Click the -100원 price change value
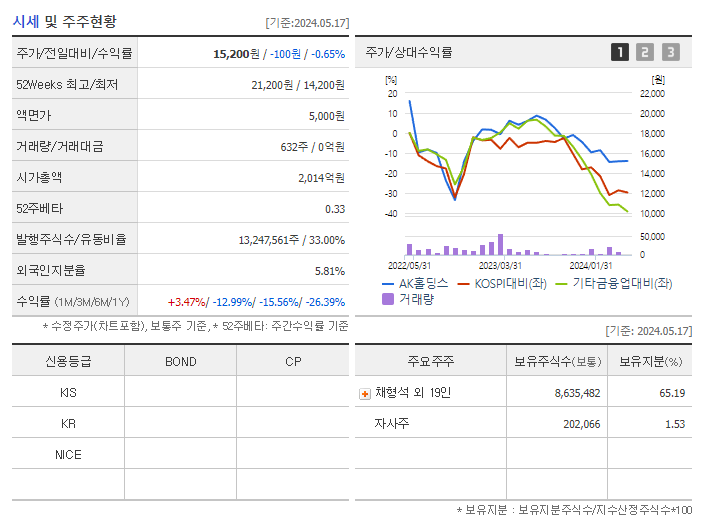 pyautogui.click(x=285, y=54)
